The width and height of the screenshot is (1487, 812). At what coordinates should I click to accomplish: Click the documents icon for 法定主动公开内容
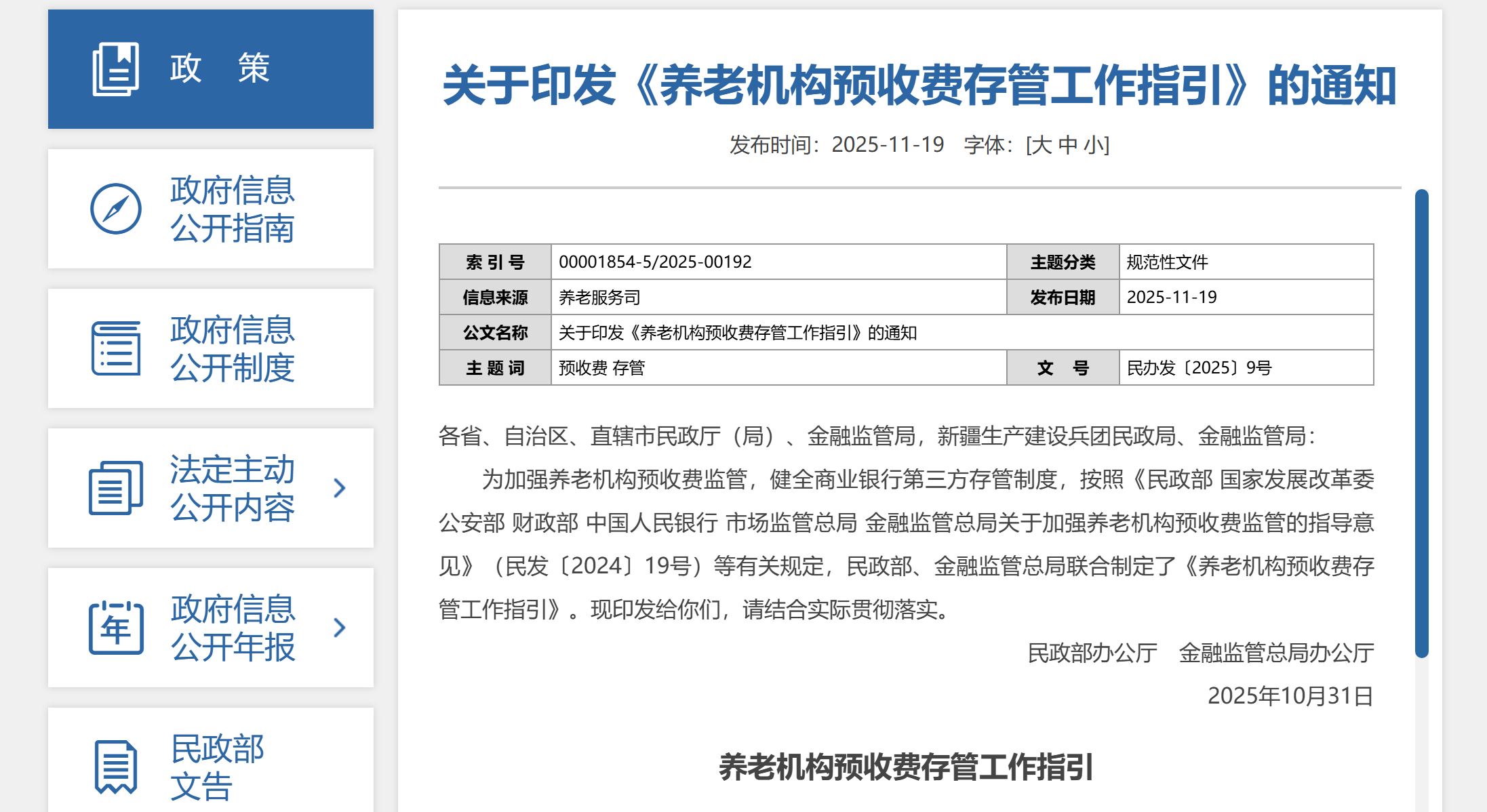[116, 488]
